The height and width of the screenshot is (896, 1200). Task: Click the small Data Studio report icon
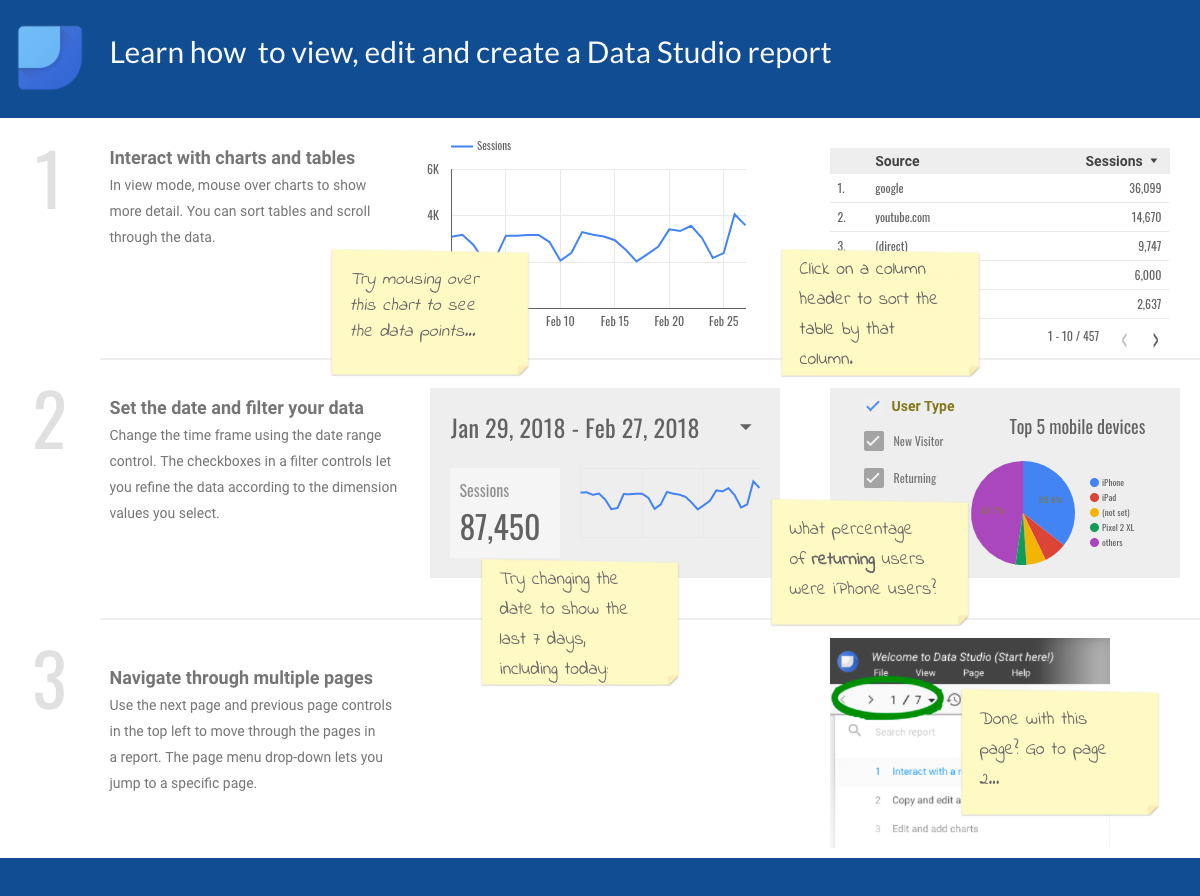pos(847,661)
